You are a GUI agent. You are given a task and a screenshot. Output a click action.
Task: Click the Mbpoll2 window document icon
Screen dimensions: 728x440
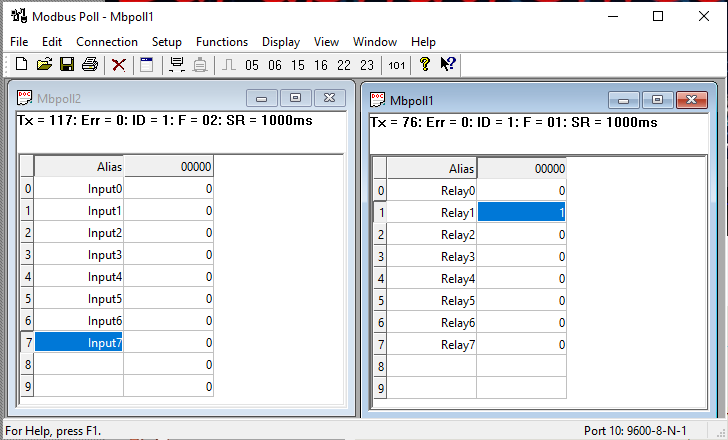(25, 98)
